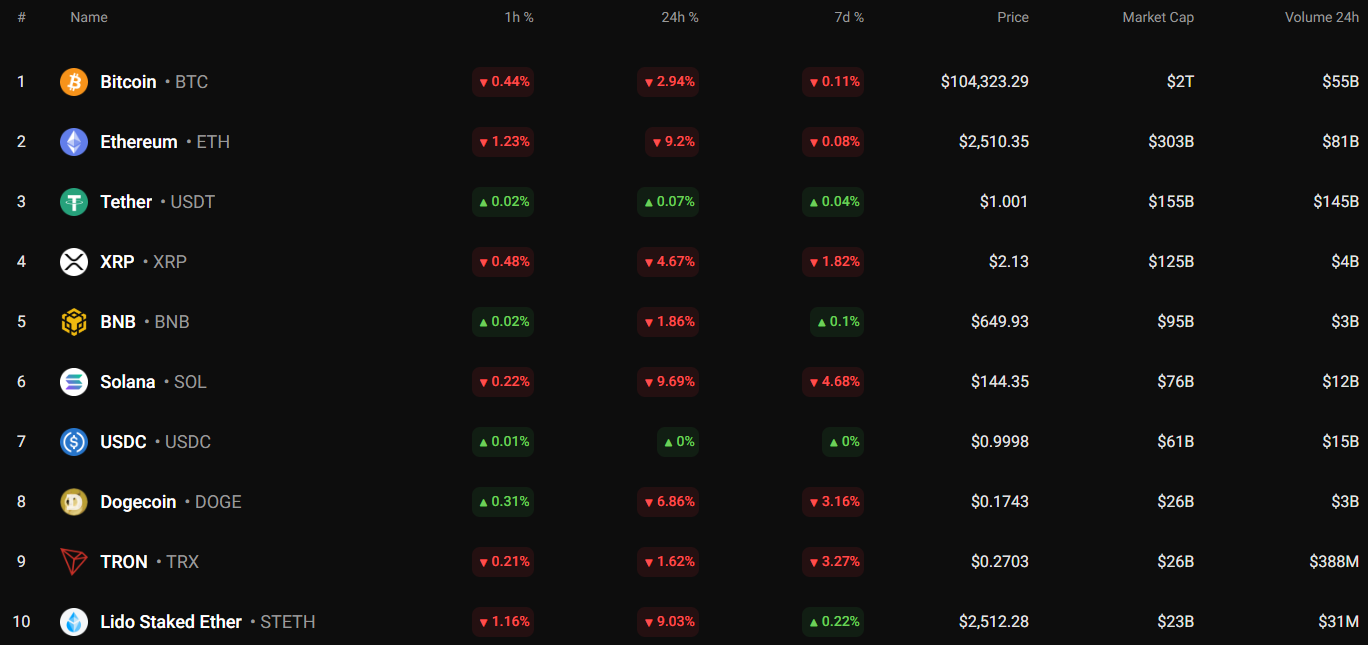Click the Bitcoin coin logo icon

[74, 82]
